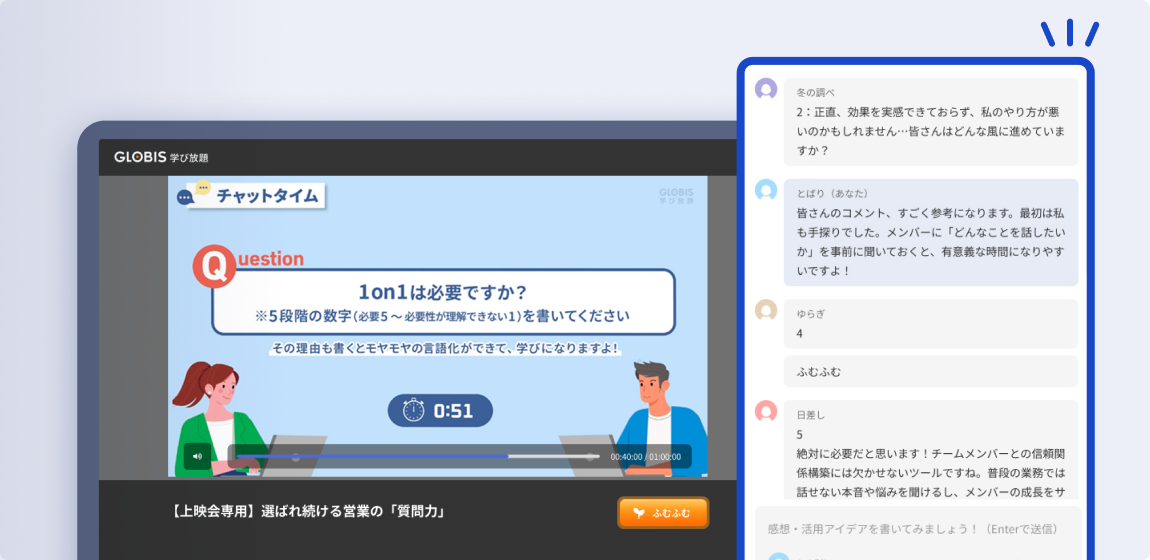Focus the 感想・活用アイデア comment input field
The width and height of the screenshot is (1150, 560).
(918, 529)
